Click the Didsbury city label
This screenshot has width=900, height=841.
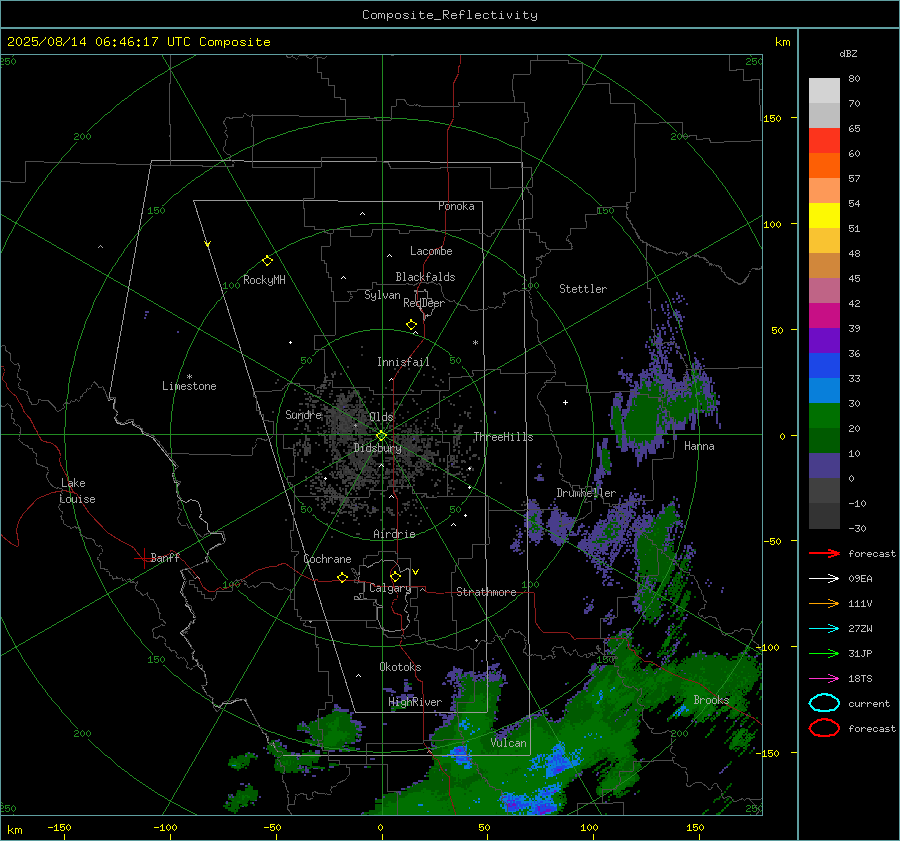(377, 448)
